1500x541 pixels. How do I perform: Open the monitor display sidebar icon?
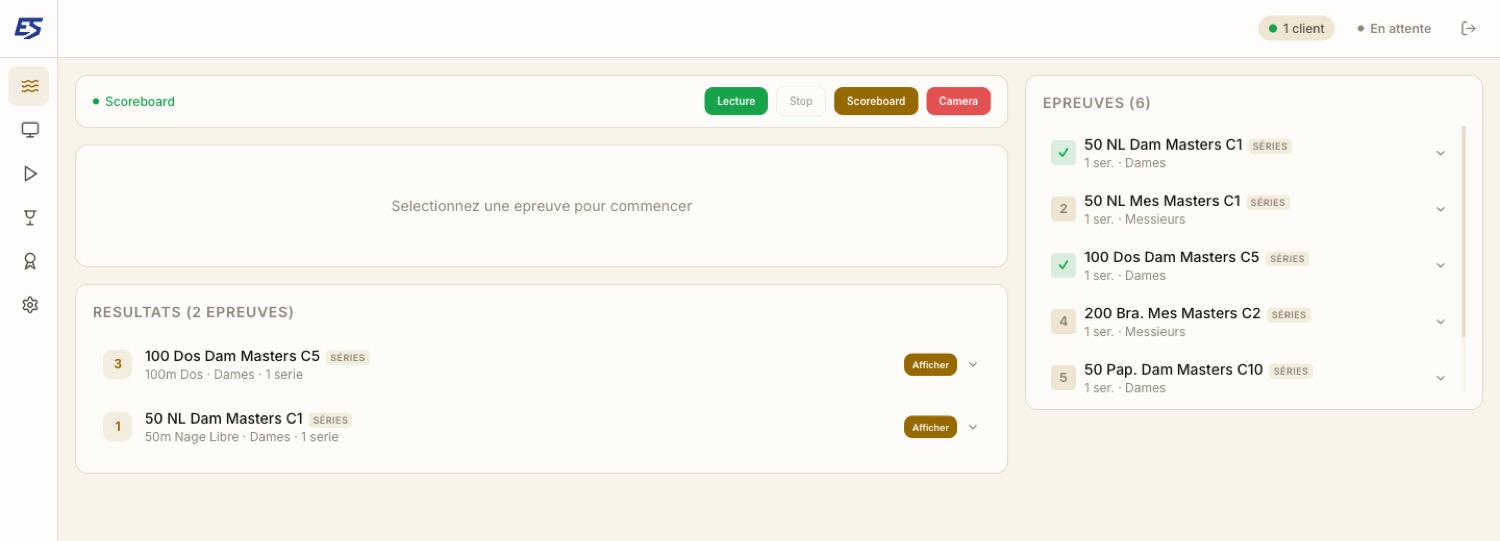(30, 130)
